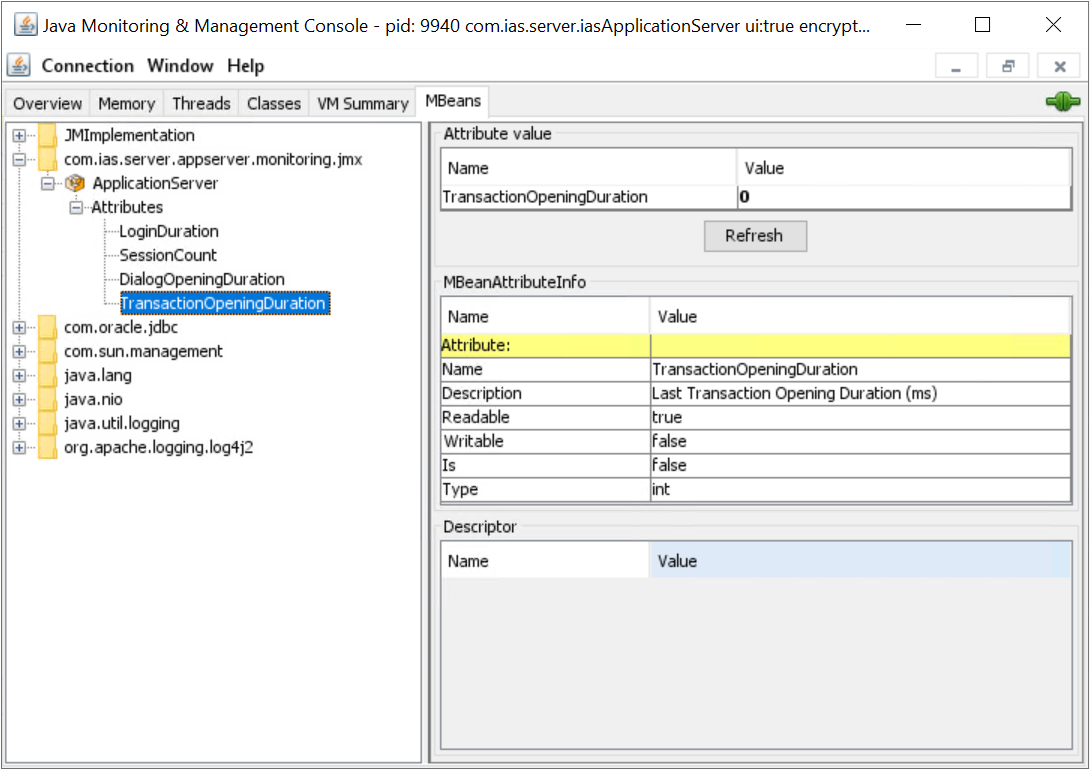Minimize the inner connection frame
Screen dimensions: 1090x769
[956, 67]
